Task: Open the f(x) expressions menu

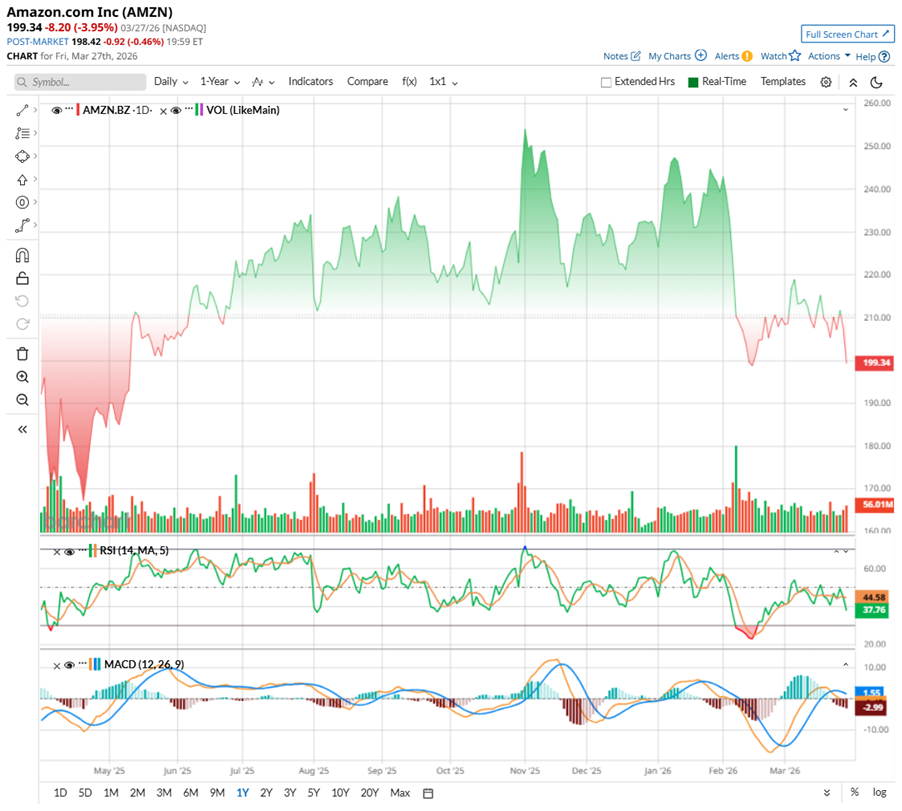Action: pyautogui.click(x=409, y=82)
